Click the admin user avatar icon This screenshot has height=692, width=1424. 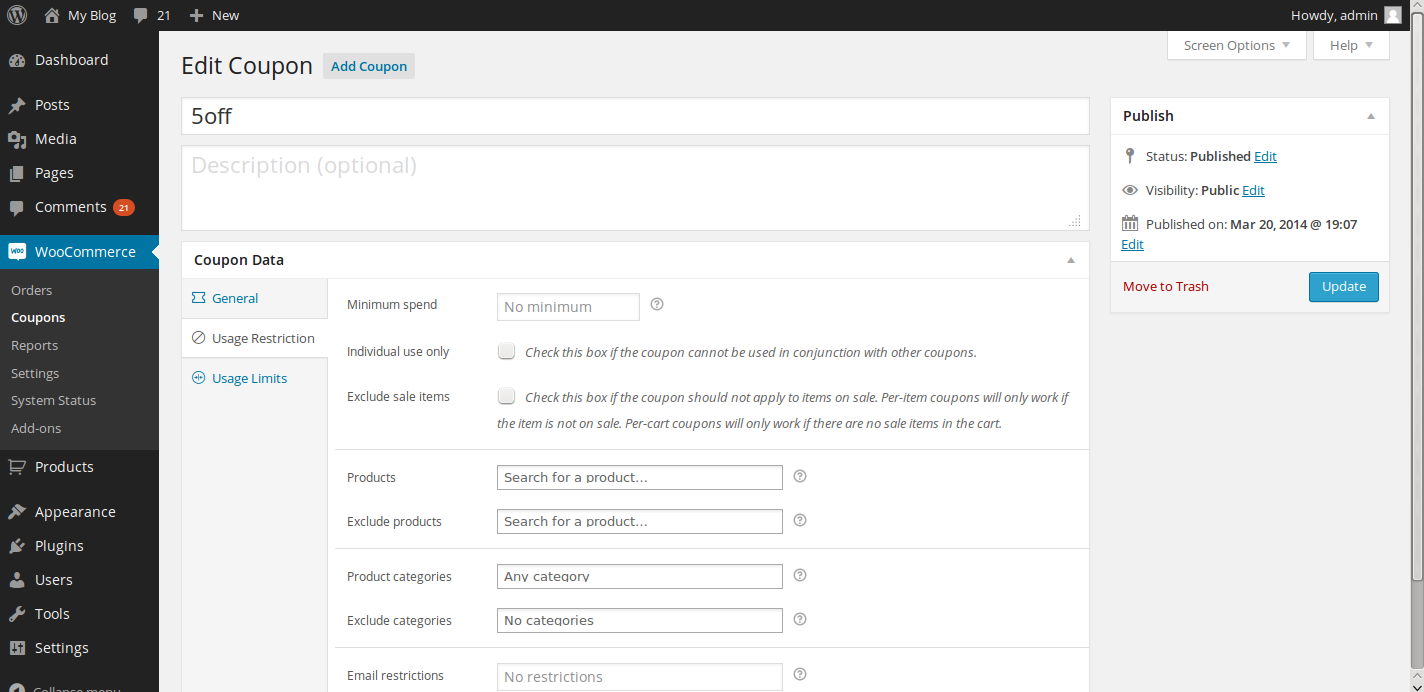(x=1392, y=15)
